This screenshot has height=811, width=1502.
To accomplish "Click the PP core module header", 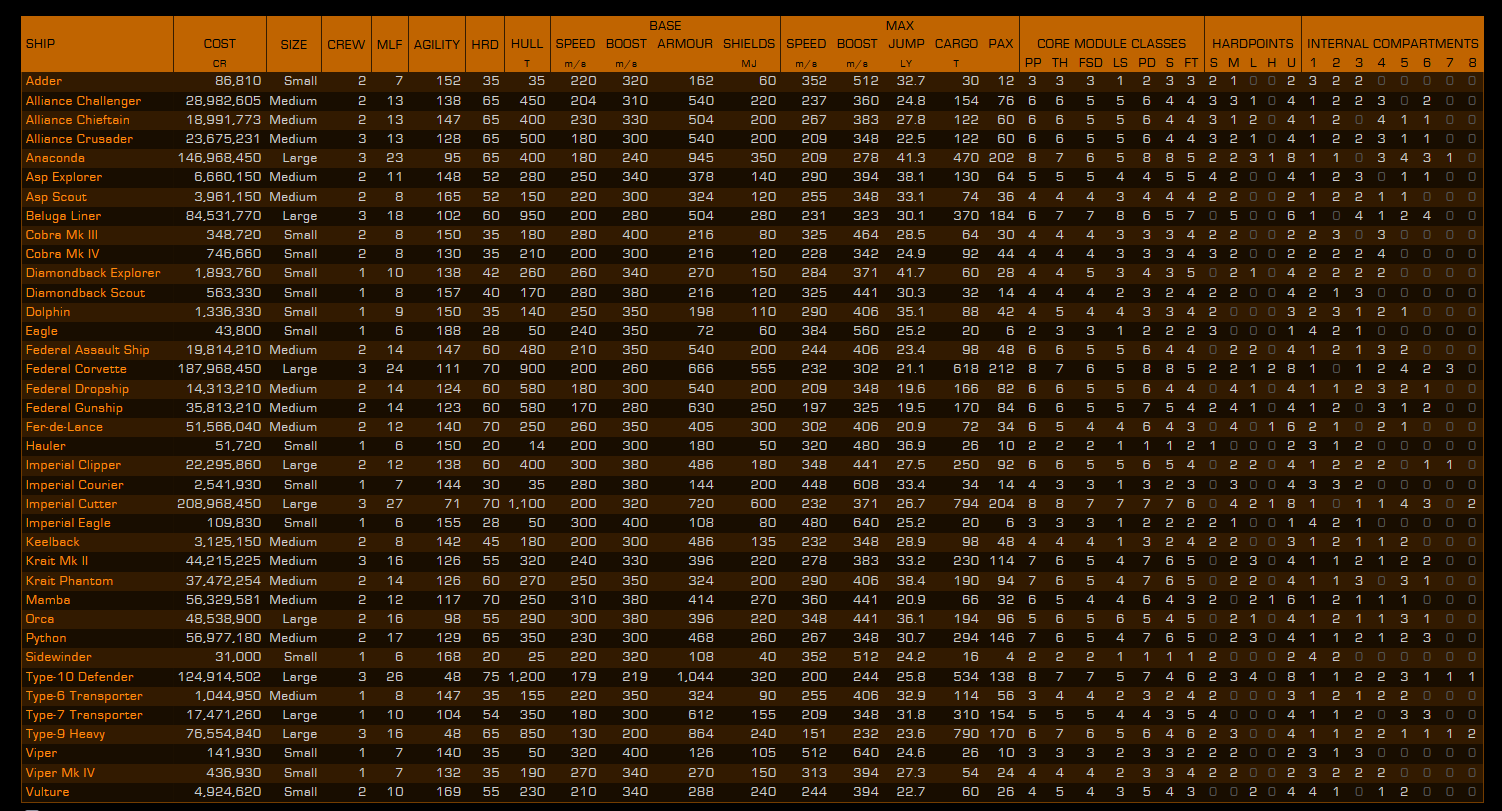I will (1034, 63).
